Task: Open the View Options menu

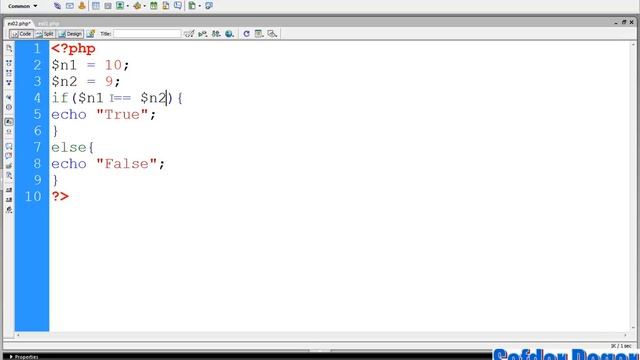Action: coord(259,34)
